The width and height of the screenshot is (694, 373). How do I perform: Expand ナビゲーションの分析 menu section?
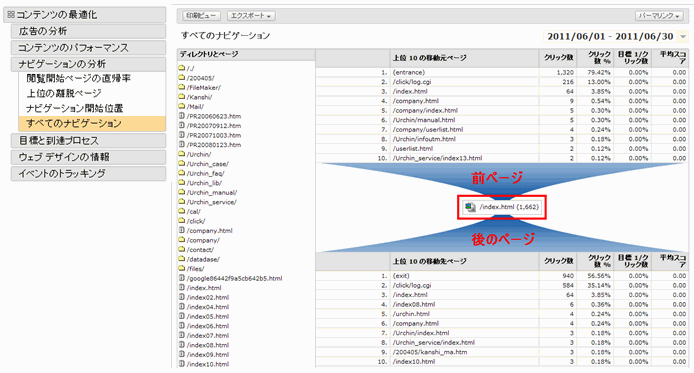(x=88, y=64)
